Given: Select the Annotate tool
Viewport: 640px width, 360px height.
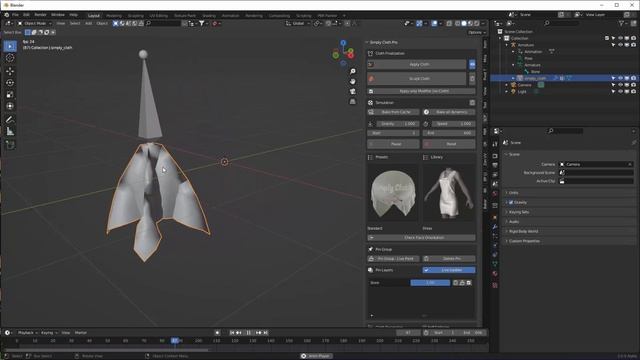Looking at the screenshot, I should pyautogui.click(x=10, y=120).
